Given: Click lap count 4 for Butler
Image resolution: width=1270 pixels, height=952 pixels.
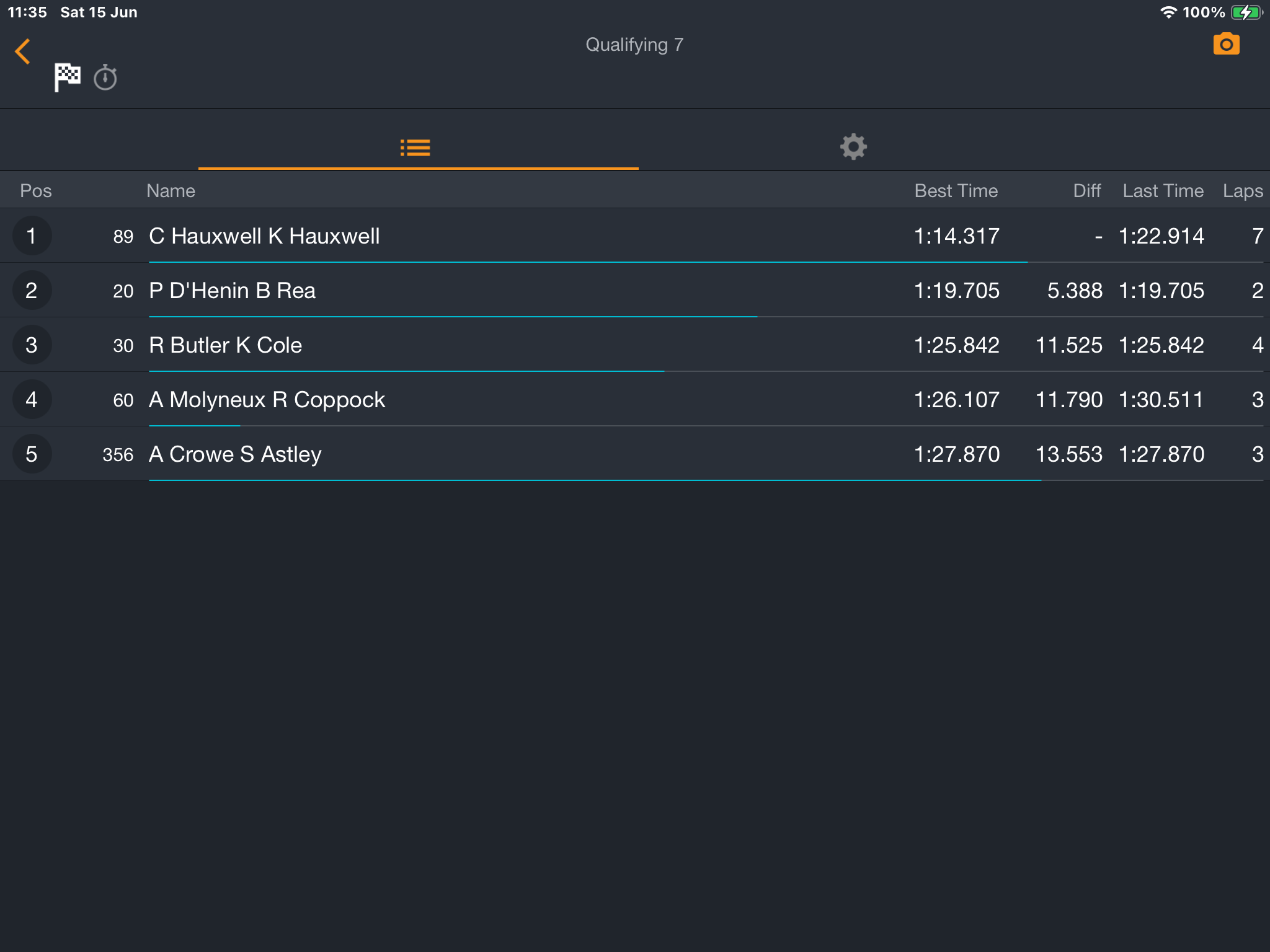Looking at the screenshot, I should click(x=1258, y=345).
